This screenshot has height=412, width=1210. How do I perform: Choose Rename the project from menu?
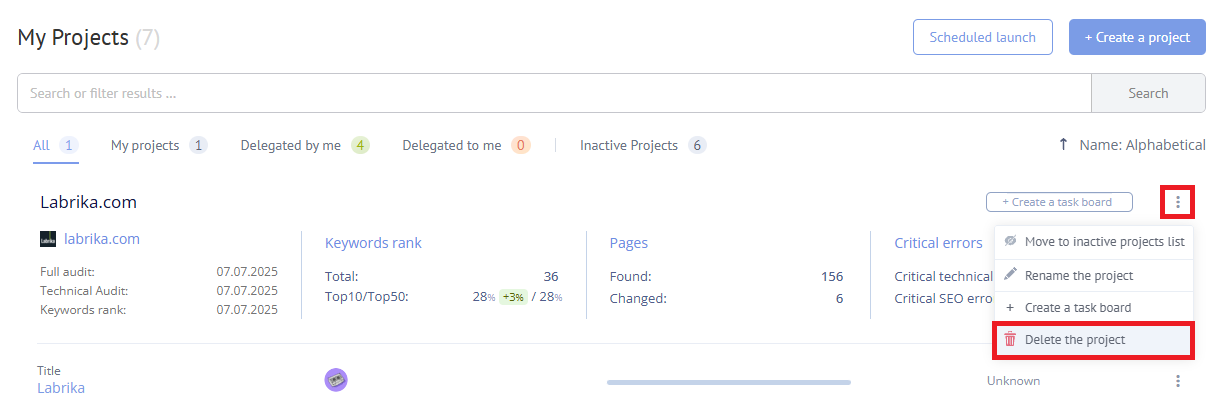coord(1079,275)
